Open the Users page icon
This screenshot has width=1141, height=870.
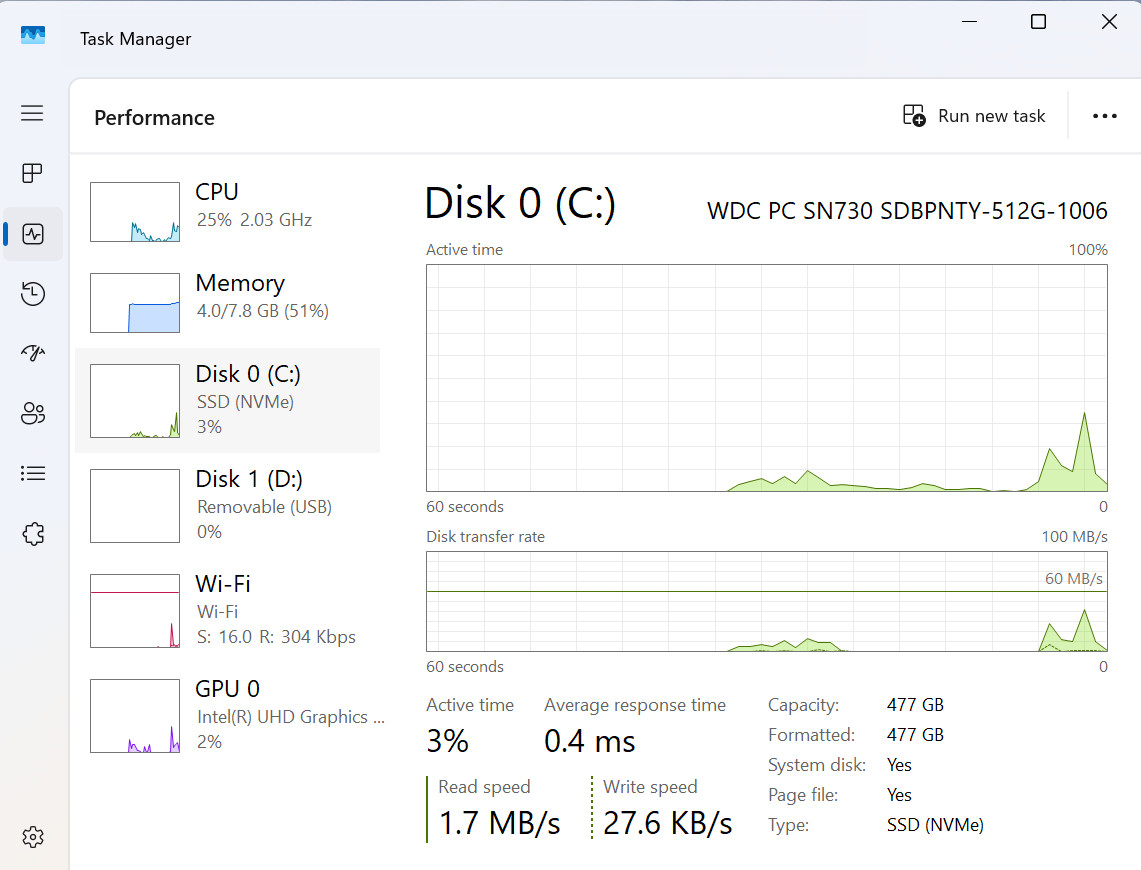(x=33, y=413)
